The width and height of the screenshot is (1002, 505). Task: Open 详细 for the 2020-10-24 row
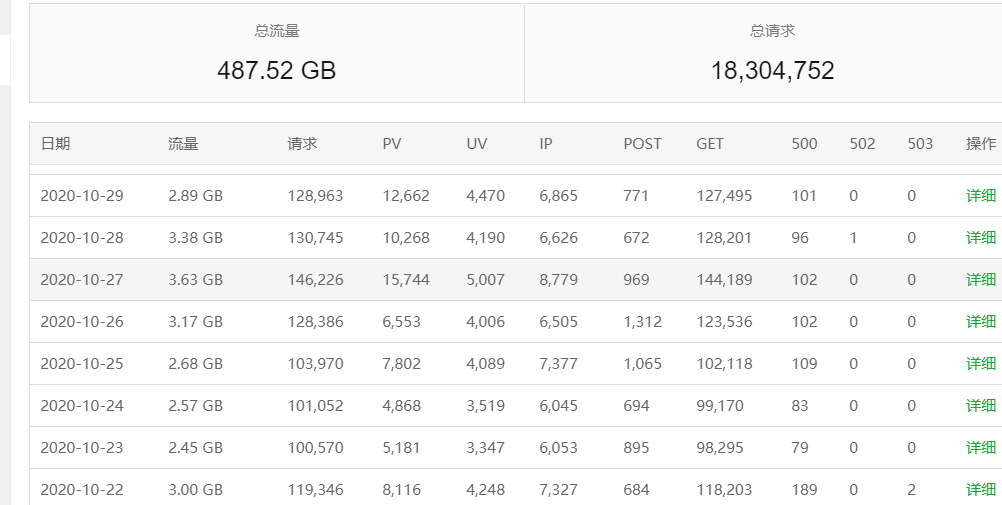980,406
